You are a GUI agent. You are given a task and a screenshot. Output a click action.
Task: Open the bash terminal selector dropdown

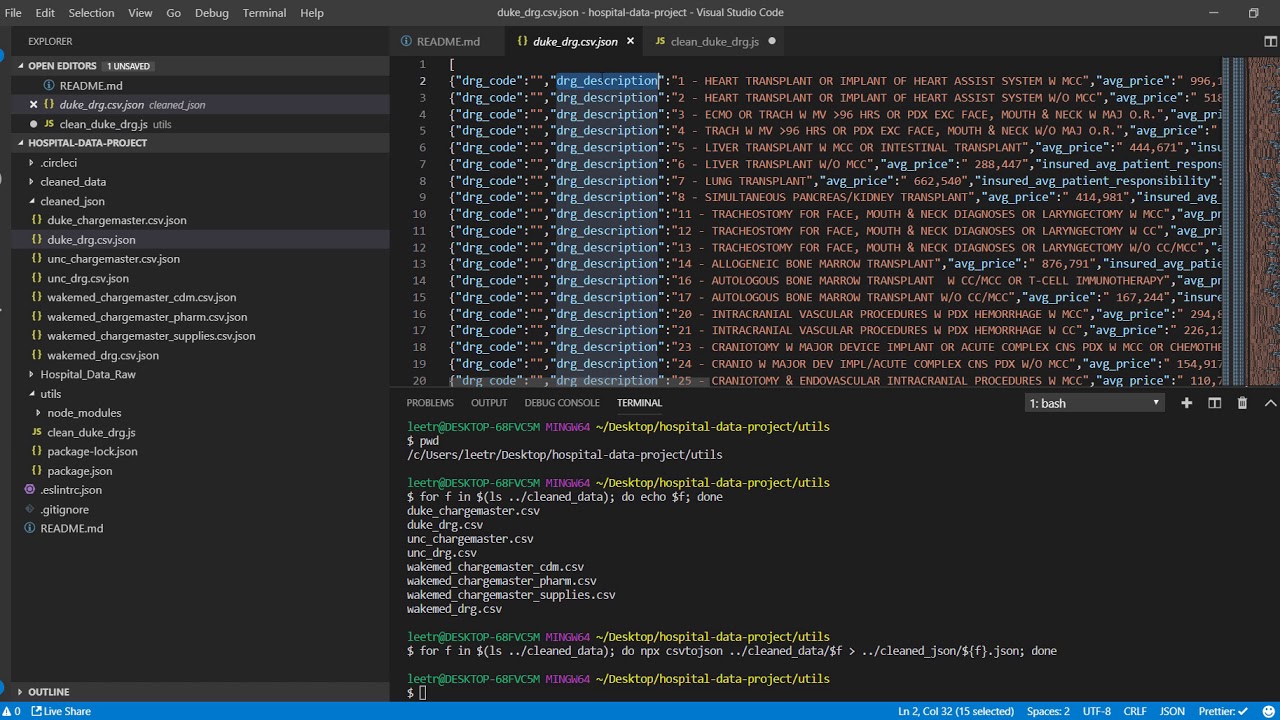(x=1095, y=403)
